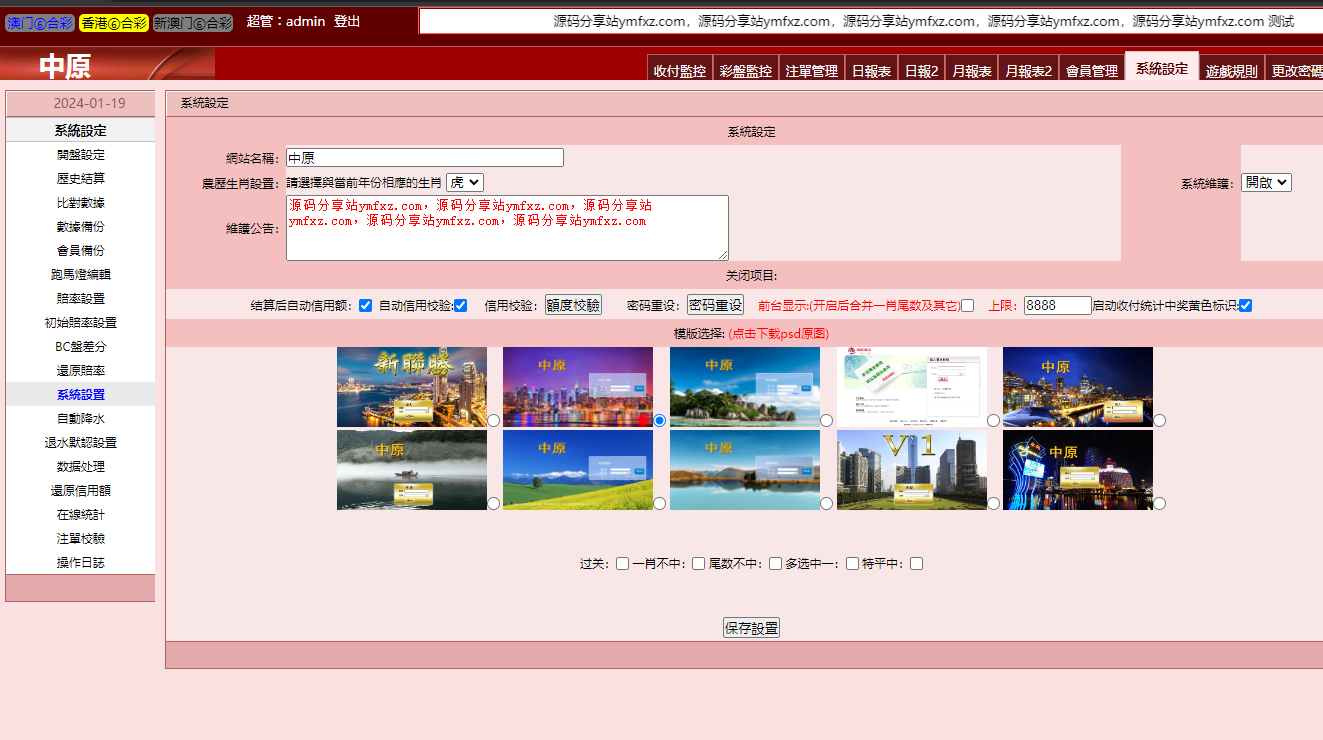Click the 網站名稱 text field
1323x740 pixels.
coord(424,158)
